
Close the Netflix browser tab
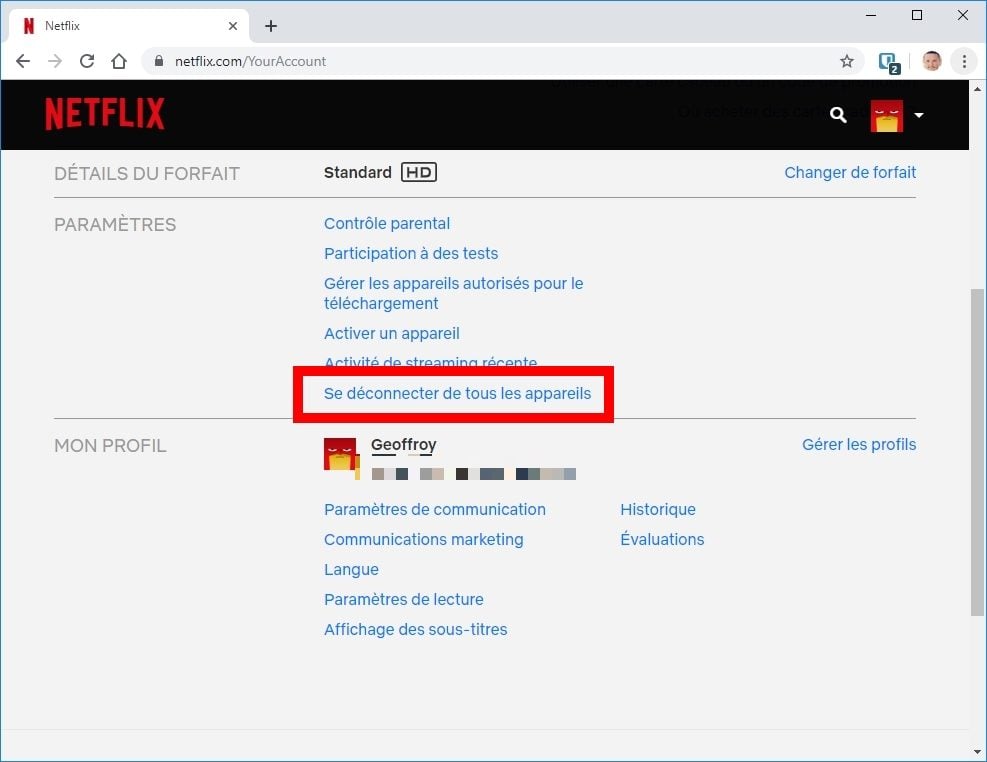(233, 26)
